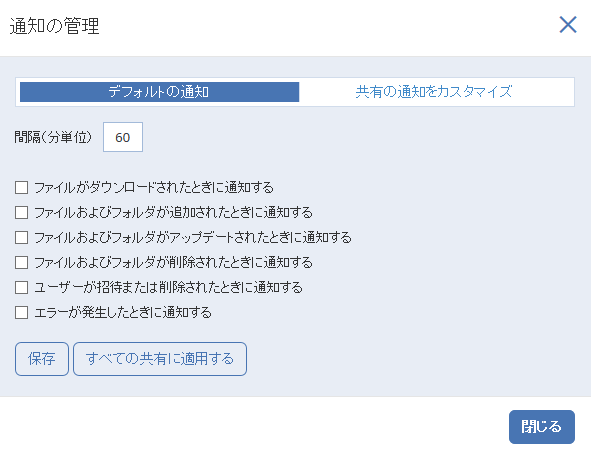This screenshot has width=591, height=450.
Task: Click the 閉じる button
Action: click(x=542, y=427)
